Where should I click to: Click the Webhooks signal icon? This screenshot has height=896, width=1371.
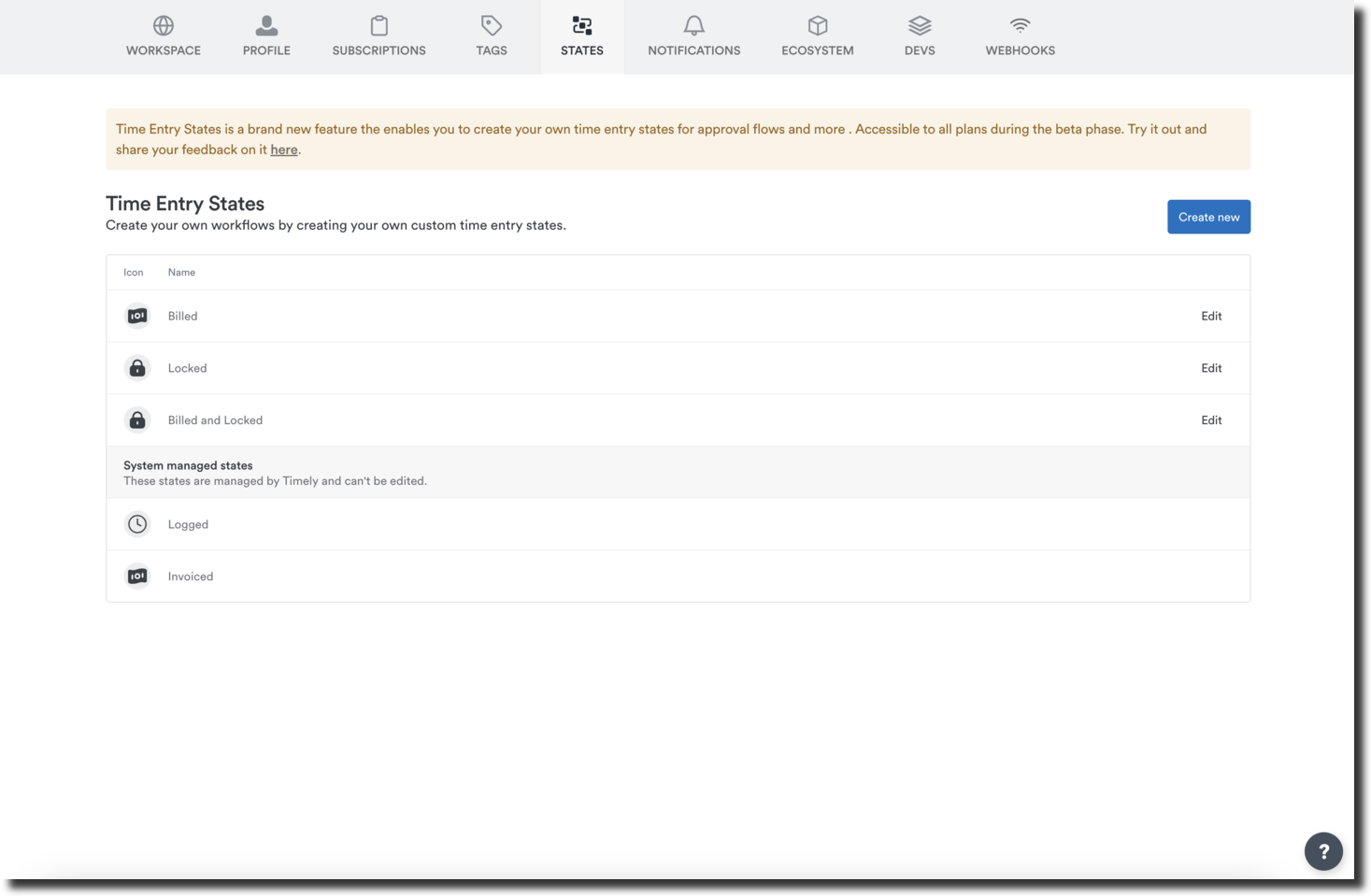click(1020, 25)
